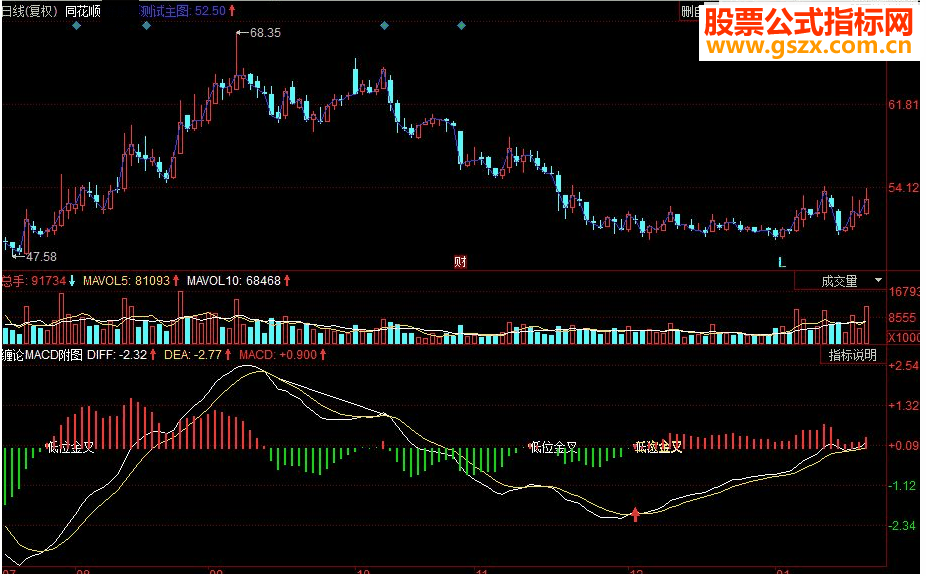This screenshot has height=576, width=926.
Task: Click the DEA: -2.77 value
Action: point(193,355)
